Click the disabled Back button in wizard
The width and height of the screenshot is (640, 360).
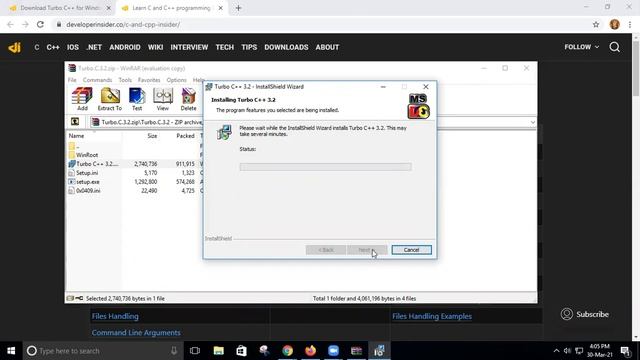click(x=326, y=250)
